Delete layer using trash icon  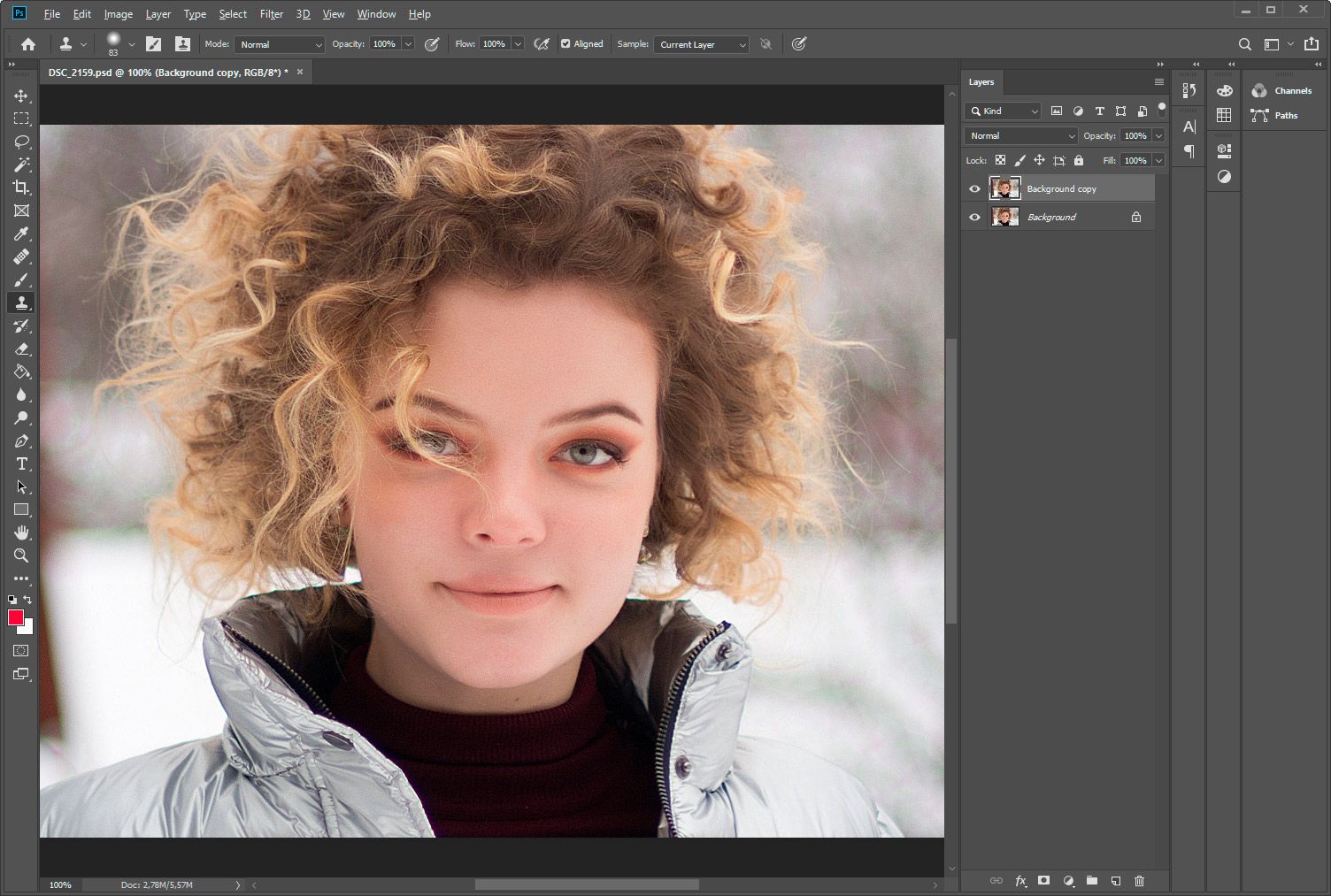point(1139,881)
